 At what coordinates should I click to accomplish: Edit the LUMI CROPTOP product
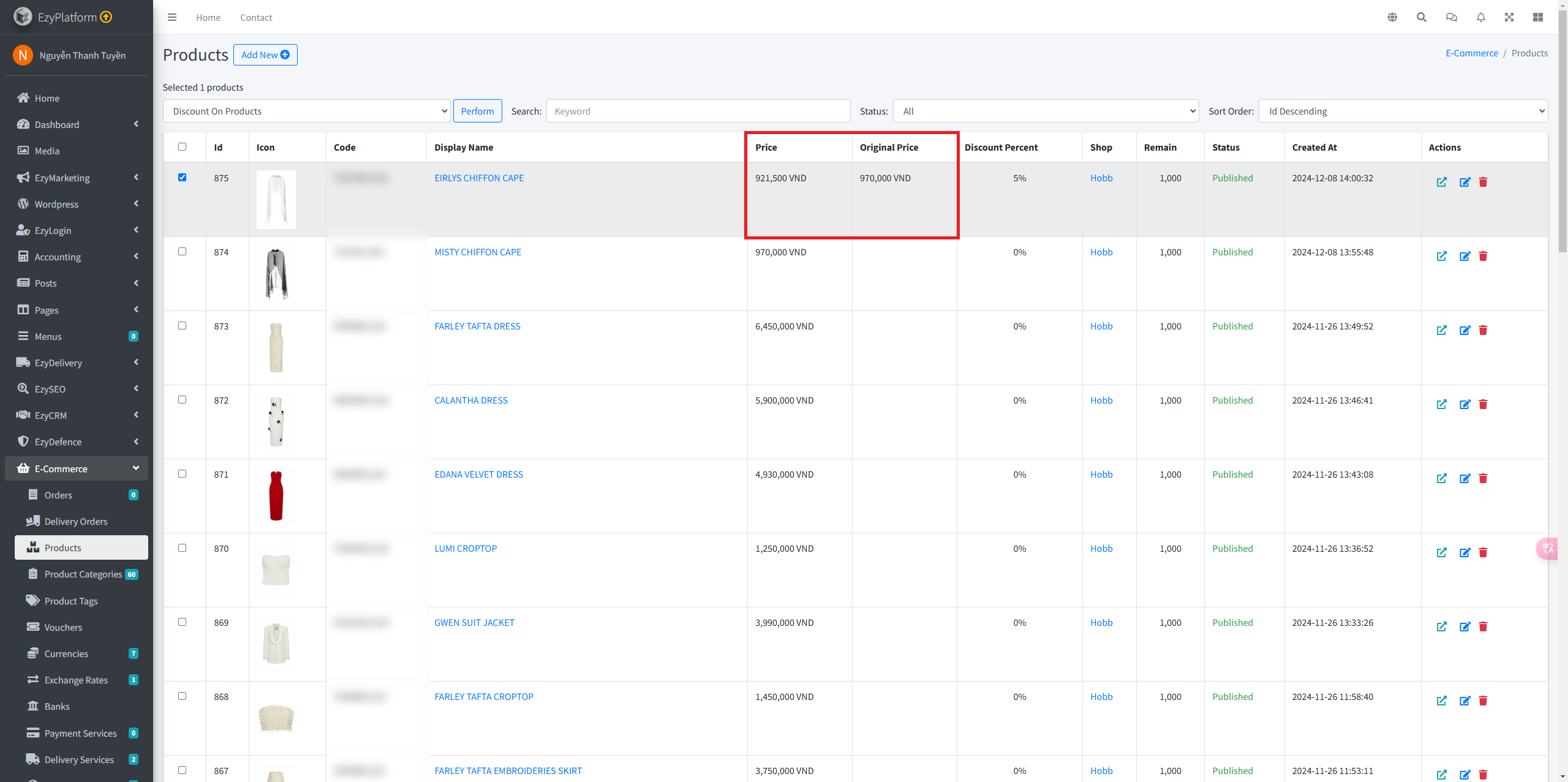click(1465, 552)
